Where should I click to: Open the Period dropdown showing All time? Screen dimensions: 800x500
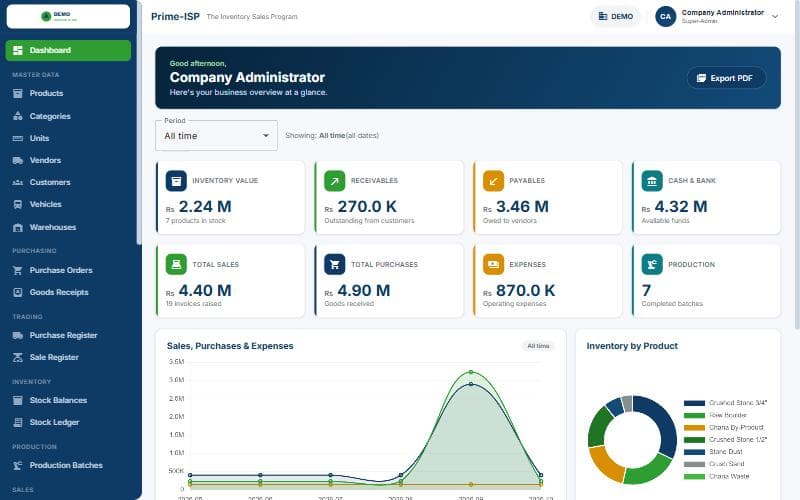(x=216, y=136)
